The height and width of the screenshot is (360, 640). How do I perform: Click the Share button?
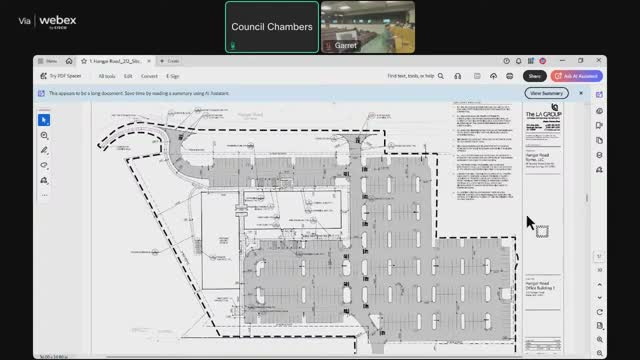(535, 76)
